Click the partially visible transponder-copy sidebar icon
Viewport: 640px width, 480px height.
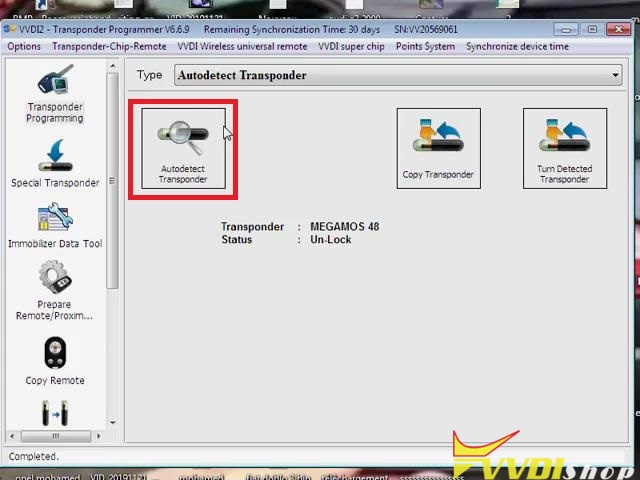55,413
